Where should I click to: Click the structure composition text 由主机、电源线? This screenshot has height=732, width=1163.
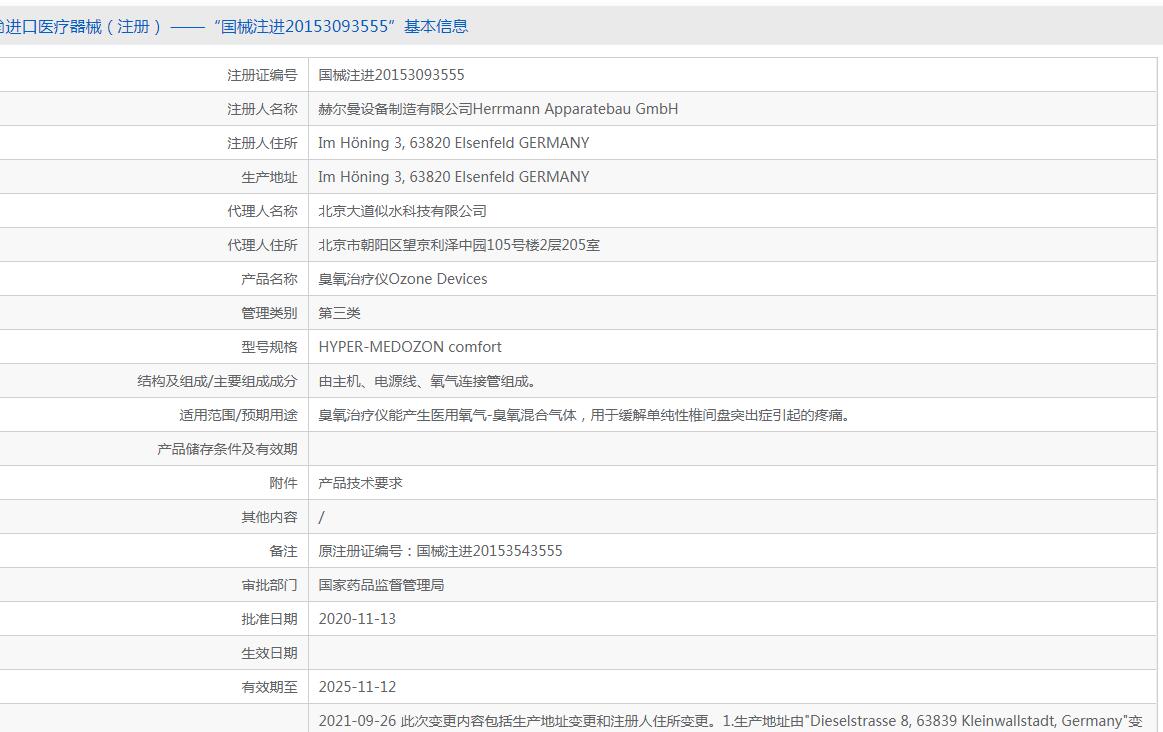coord(427,381)
